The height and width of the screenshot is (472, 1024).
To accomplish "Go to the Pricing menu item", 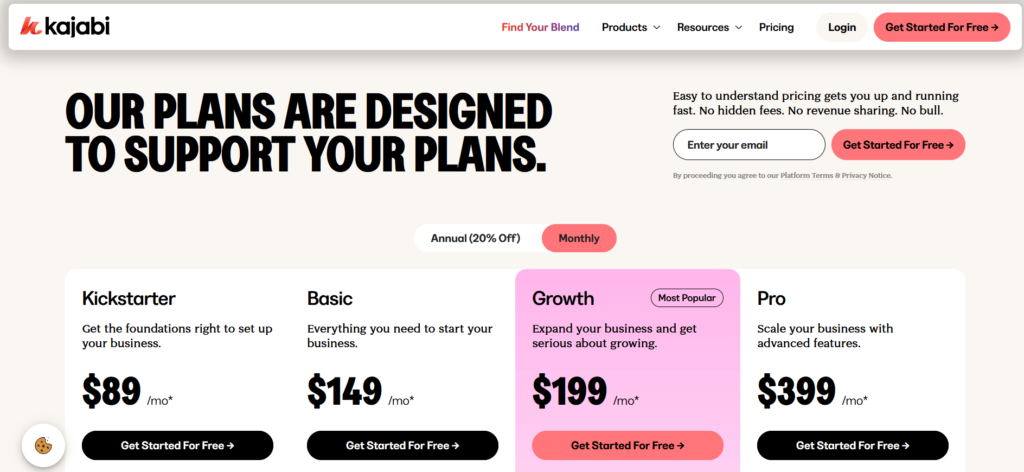I will pos(776,27).
